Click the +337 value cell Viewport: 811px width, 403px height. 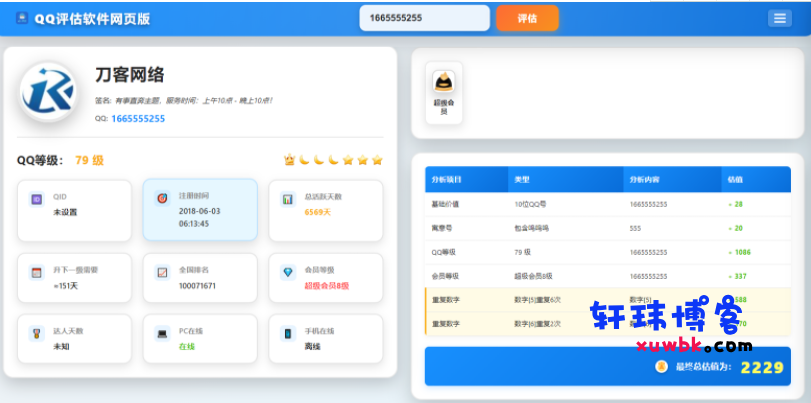737,276
